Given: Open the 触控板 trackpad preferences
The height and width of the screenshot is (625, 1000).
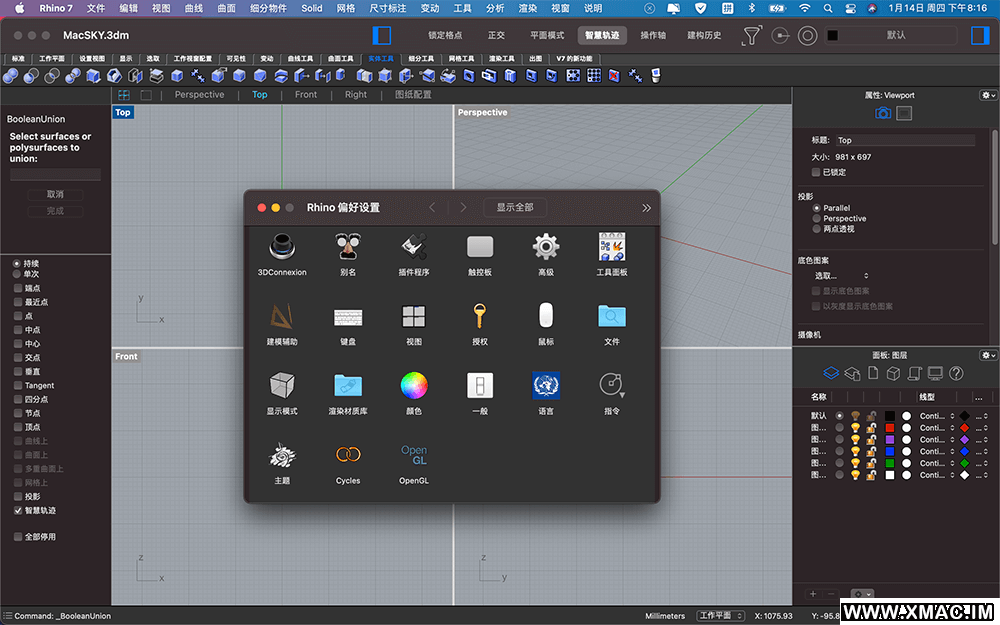Looking at the screenshot, I should click(x=480, y=254).
